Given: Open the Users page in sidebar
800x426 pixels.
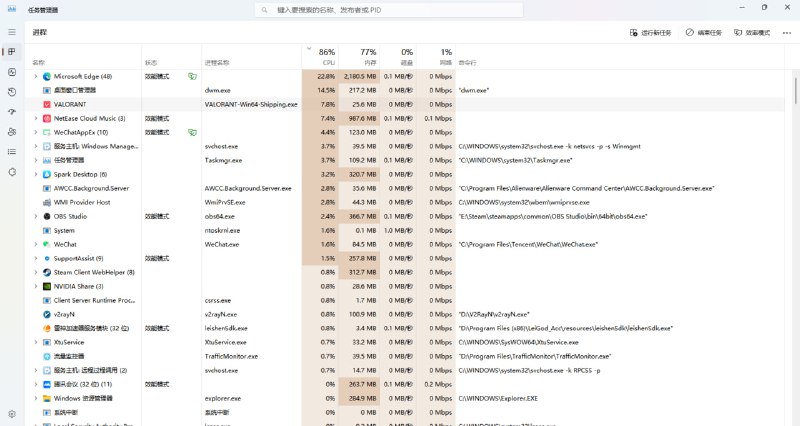Looking at the screenshot, I should click(x=12, y=132).
